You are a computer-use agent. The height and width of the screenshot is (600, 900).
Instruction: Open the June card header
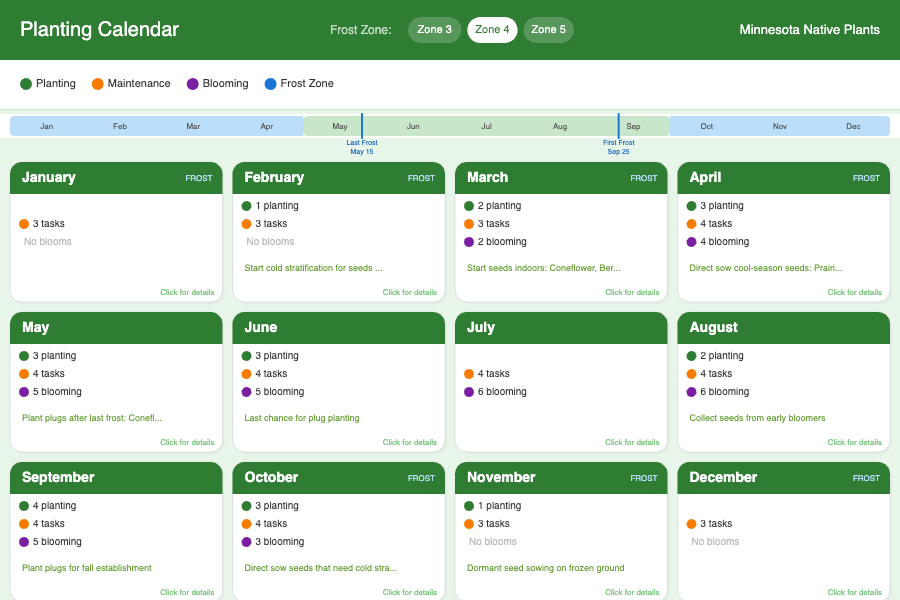[339, 328]
